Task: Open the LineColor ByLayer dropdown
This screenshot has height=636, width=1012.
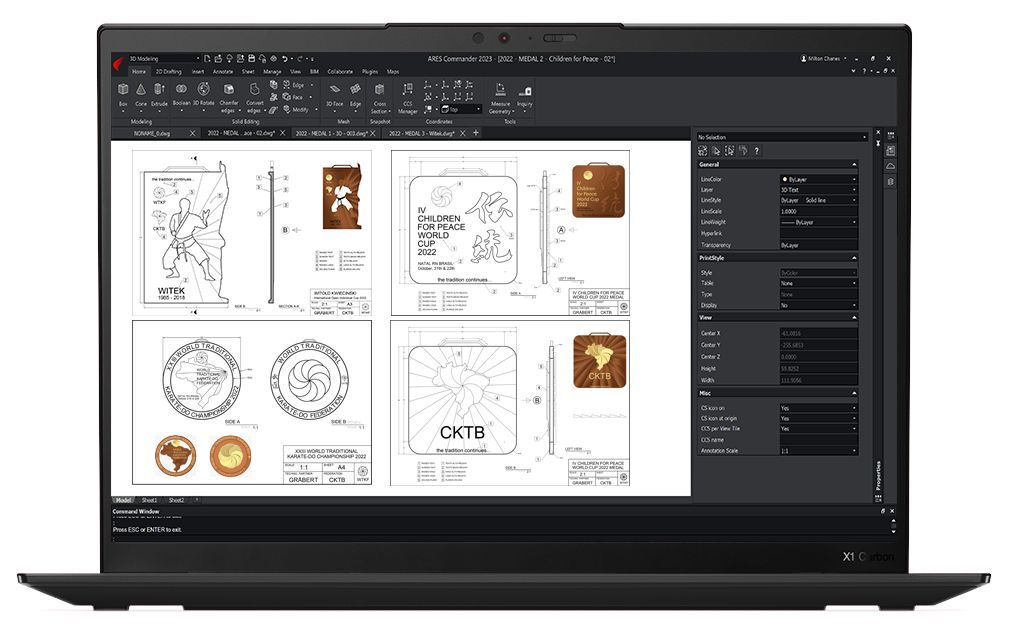Action: click(x=818, y=179)
